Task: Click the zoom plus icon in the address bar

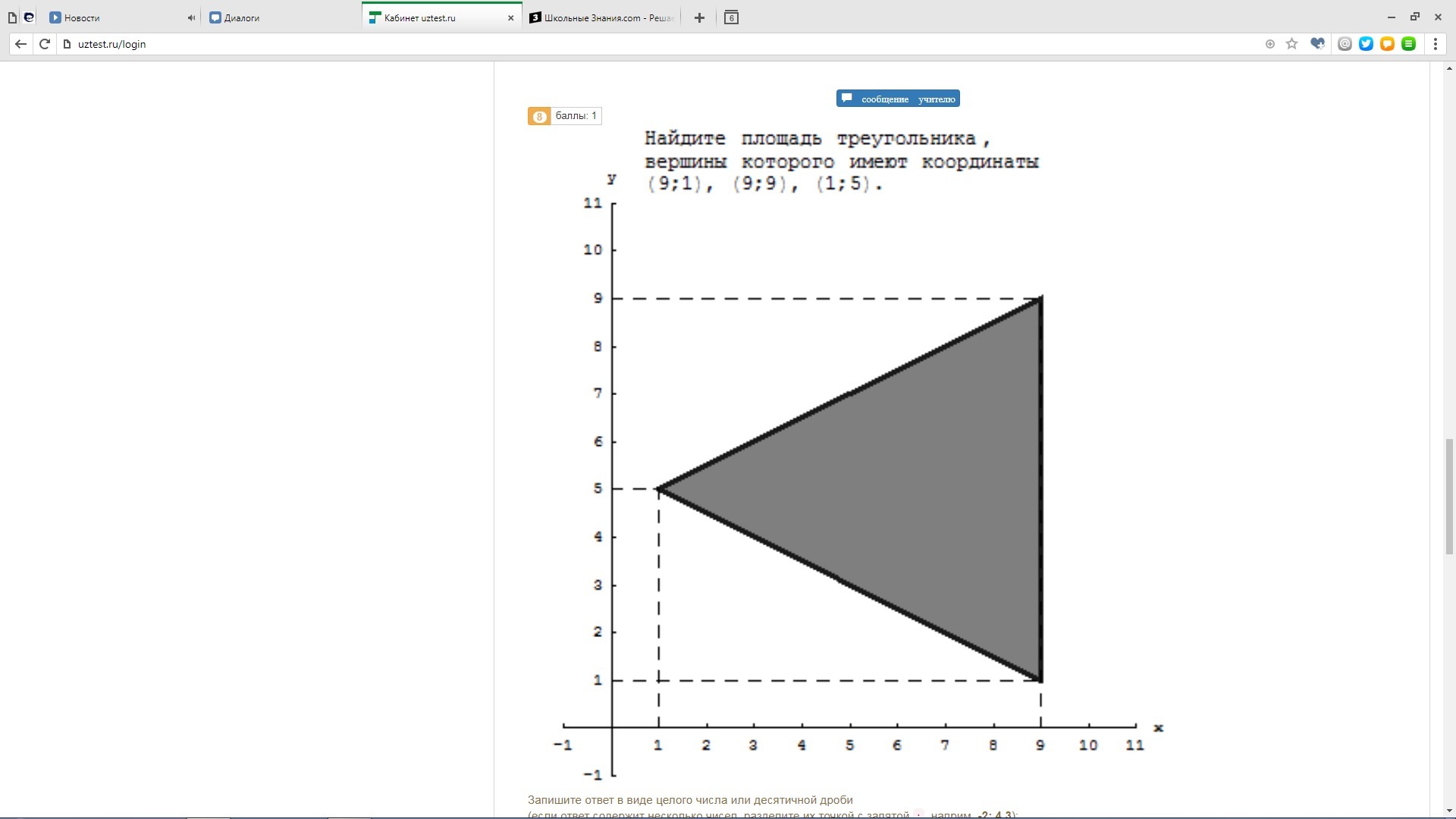Action: pyautogui.click(x=1270, y=44)
